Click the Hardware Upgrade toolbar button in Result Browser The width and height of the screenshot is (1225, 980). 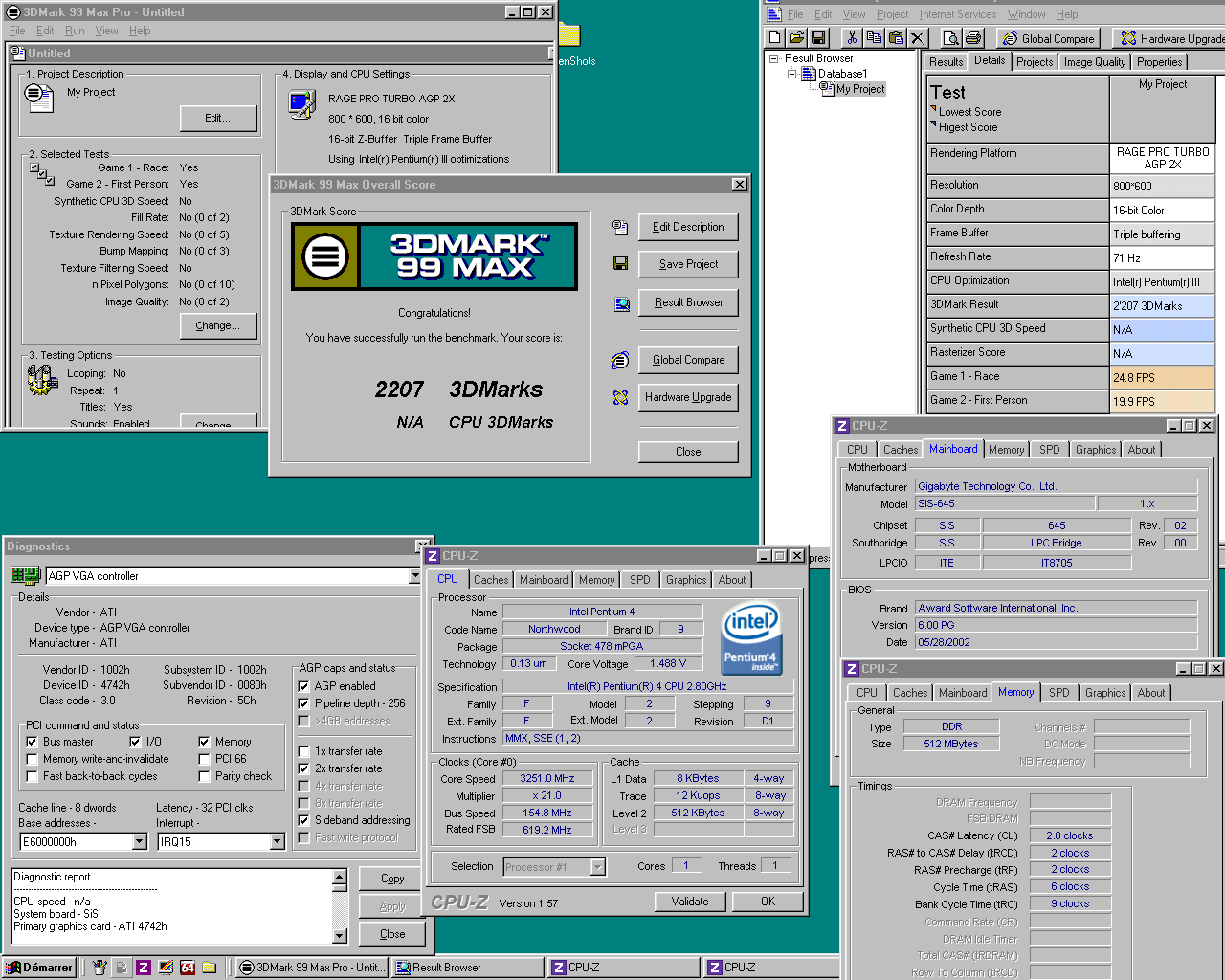pos(1171,38)
